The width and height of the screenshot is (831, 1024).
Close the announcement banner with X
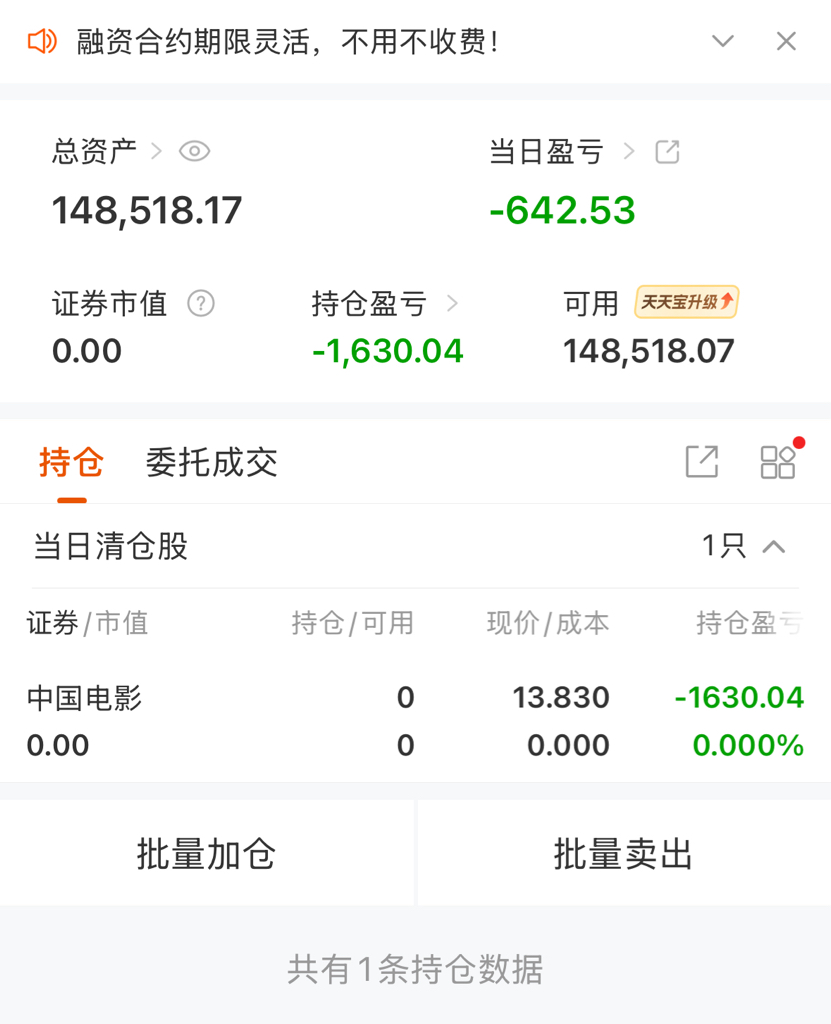coord(786,41)
